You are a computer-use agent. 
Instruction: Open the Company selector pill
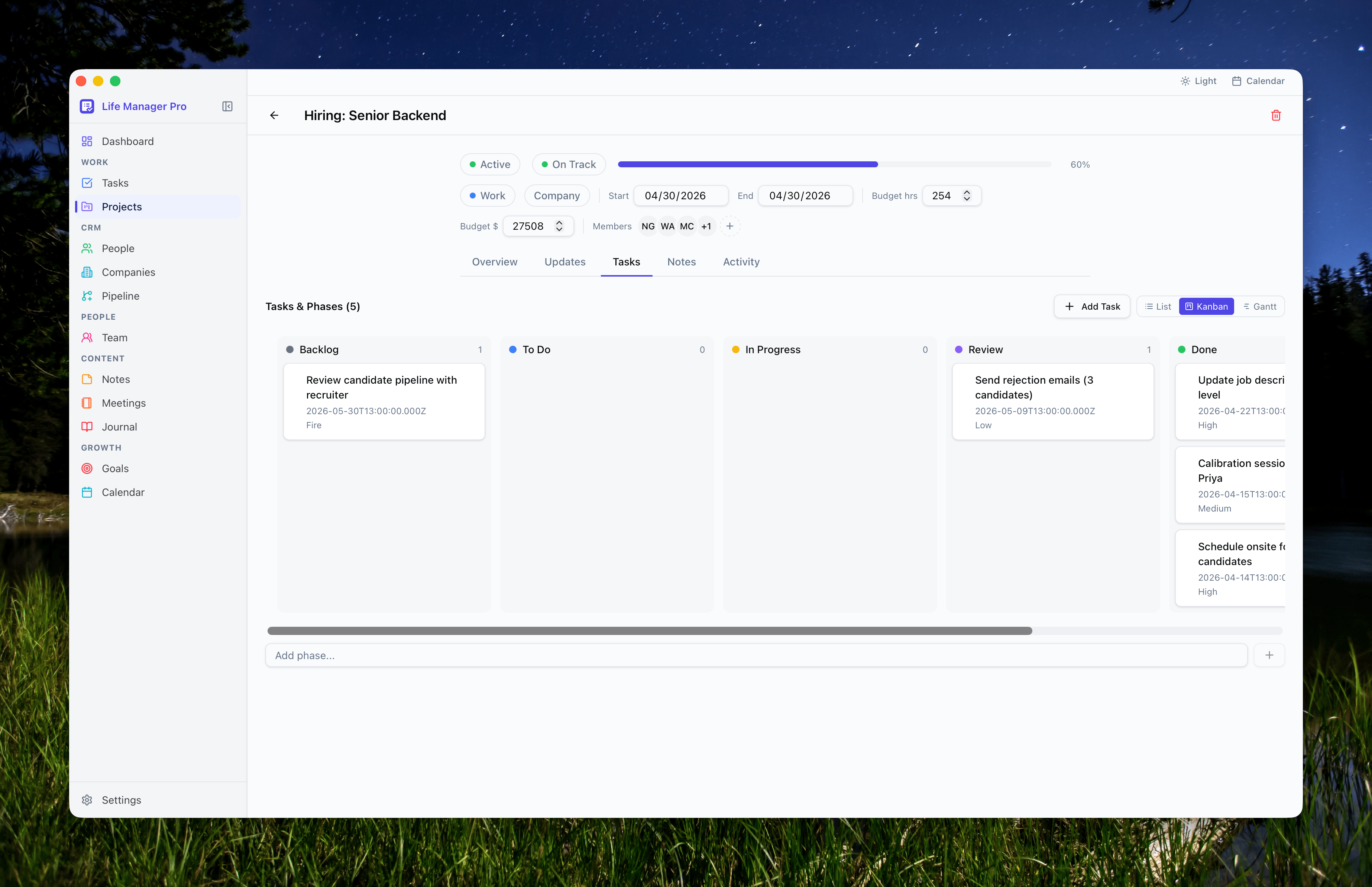click(x=557, y=196)
